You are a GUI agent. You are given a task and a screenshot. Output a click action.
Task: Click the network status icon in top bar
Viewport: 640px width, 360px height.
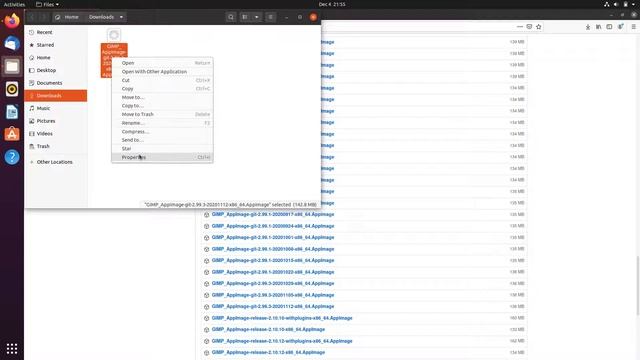point(607,4)
